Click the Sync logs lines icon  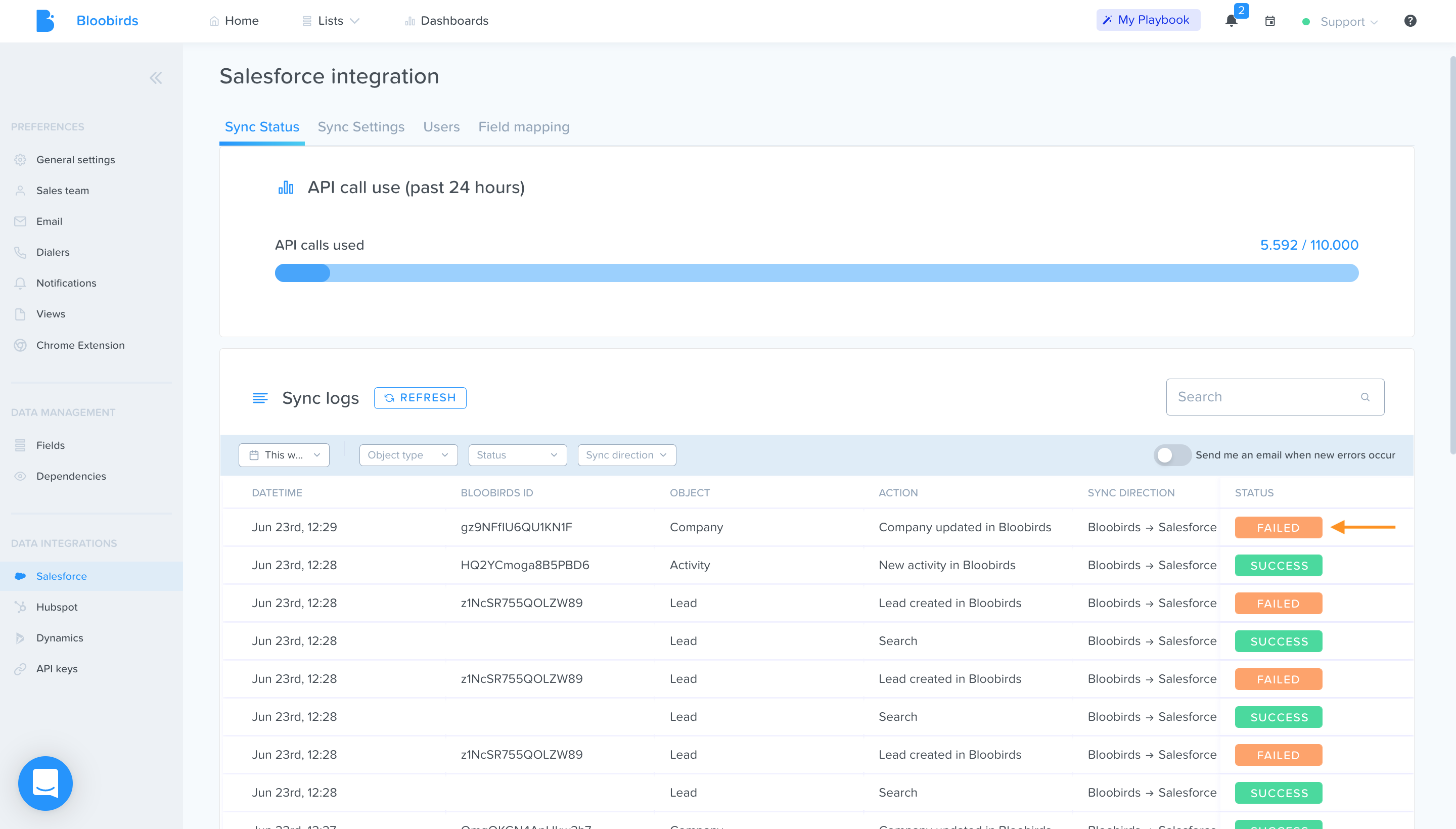click(260, 398)
